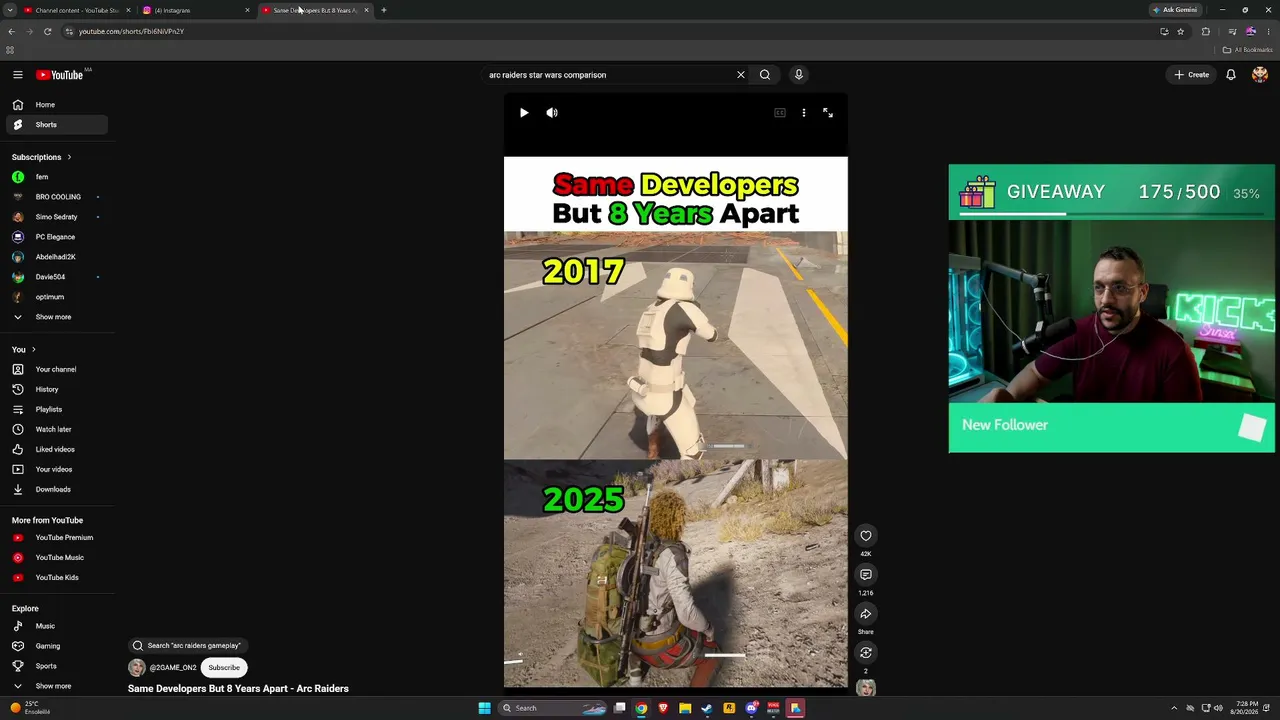Open the comments on the Short

tap(866, 575)
